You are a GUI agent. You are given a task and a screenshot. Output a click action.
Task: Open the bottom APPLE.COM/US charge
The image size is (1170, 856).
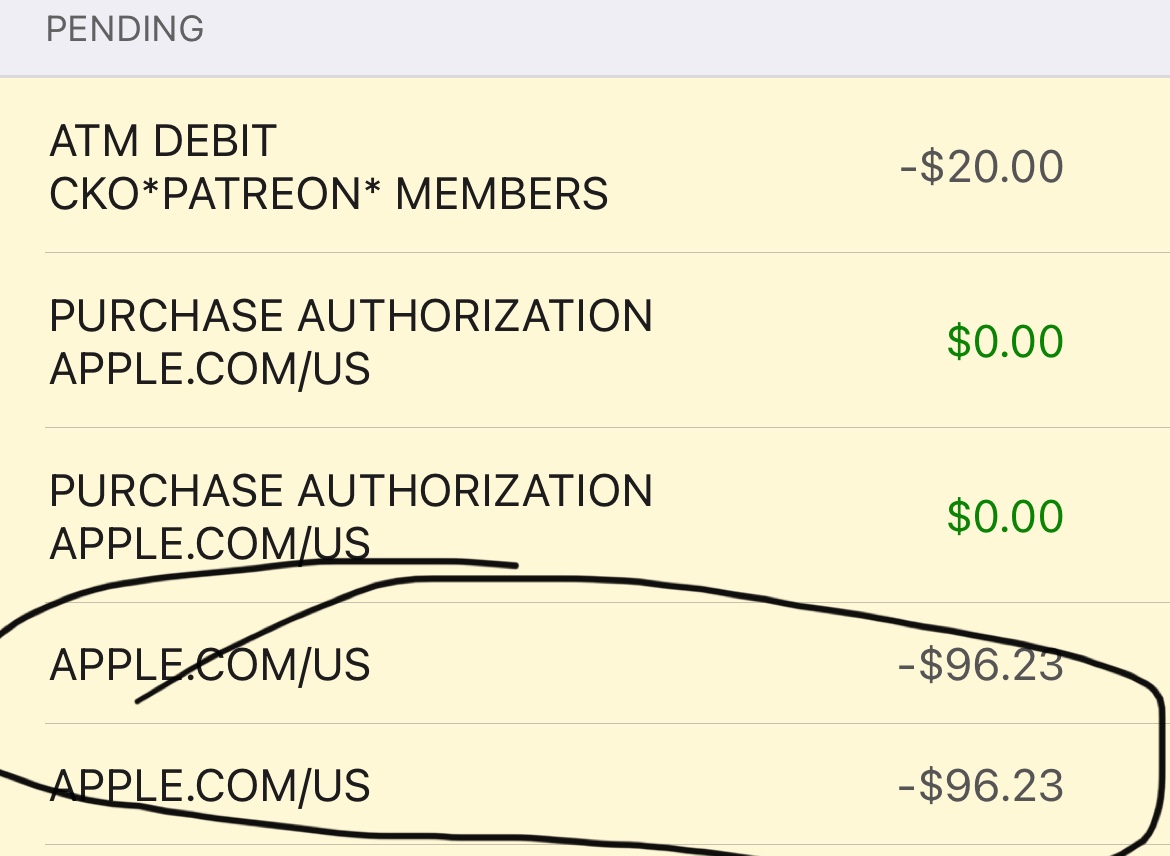click(x=210, y=785)
